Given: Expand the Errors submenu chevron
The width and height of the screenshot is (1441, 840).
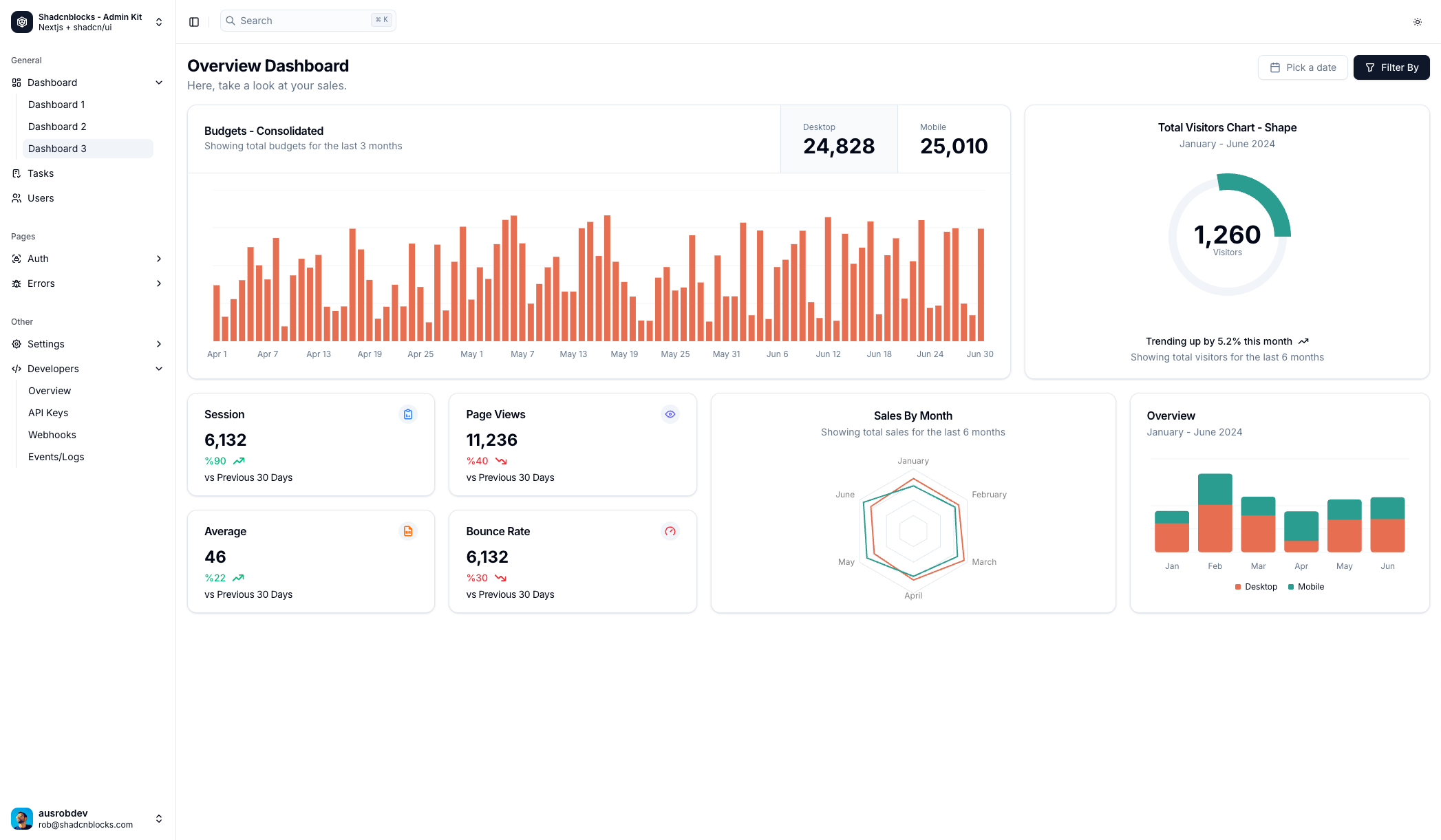Looking at the screenshot, I should (x=159, y=283).
